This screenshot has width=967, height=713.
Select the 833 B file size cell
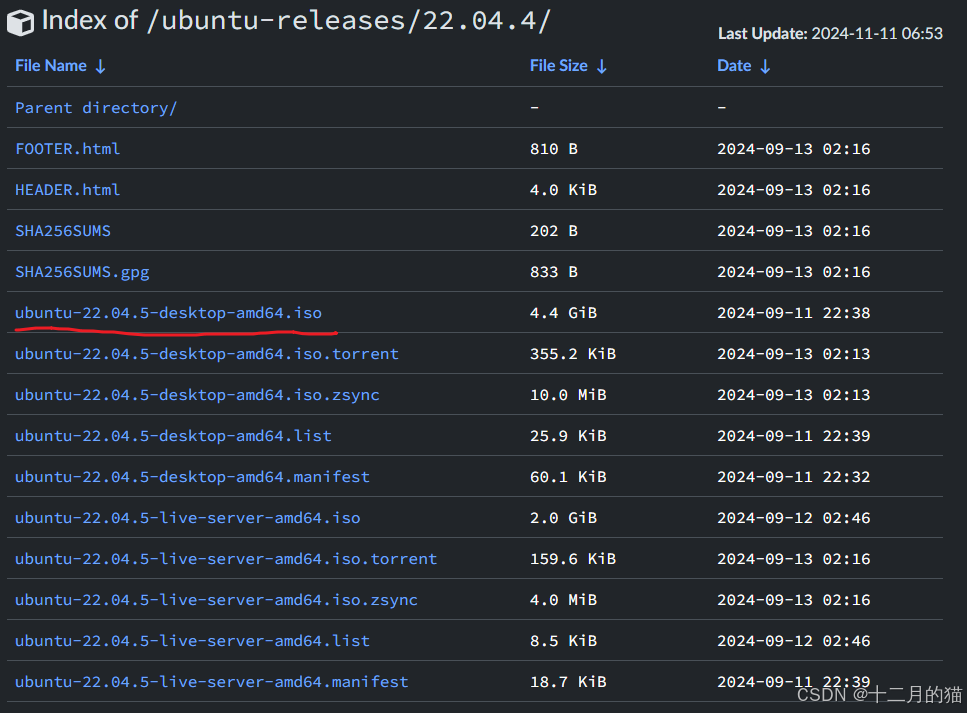click(x=554, y=272)
